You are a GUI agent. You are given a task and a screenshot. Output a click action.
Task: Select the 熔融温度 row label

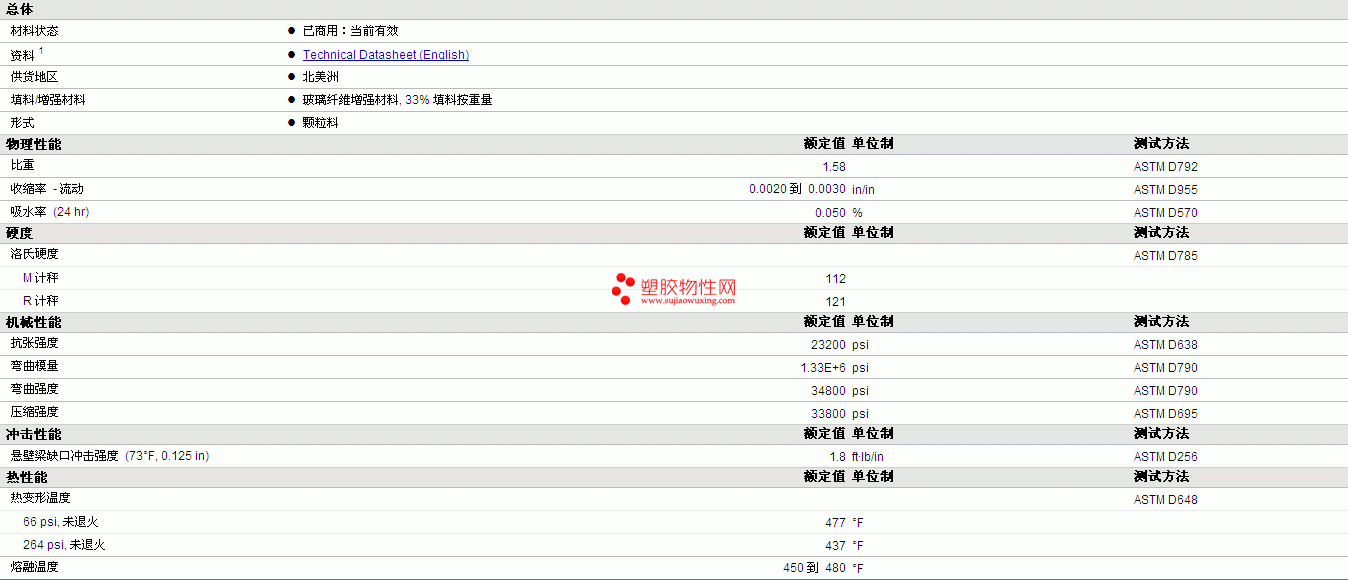pyautogui.click(x=35, y=567)
